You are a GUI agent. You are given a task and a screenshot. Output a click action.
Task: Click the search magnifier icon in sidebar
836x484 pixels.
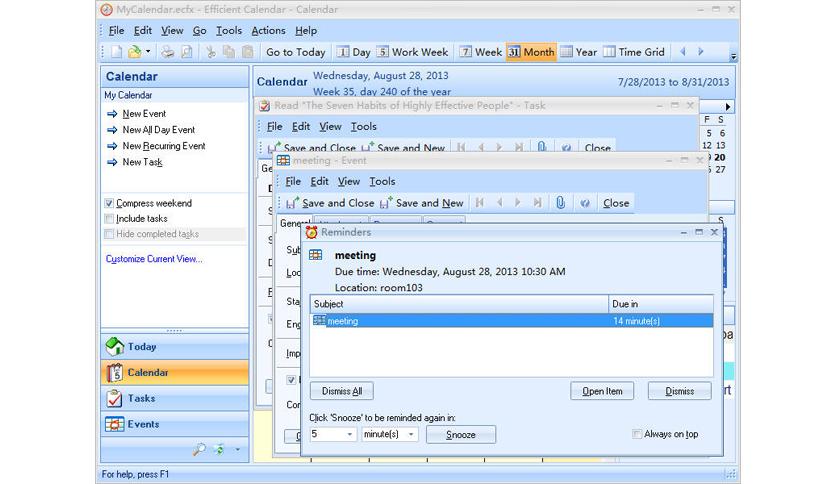pyautogui.click(x=199, y=449)
